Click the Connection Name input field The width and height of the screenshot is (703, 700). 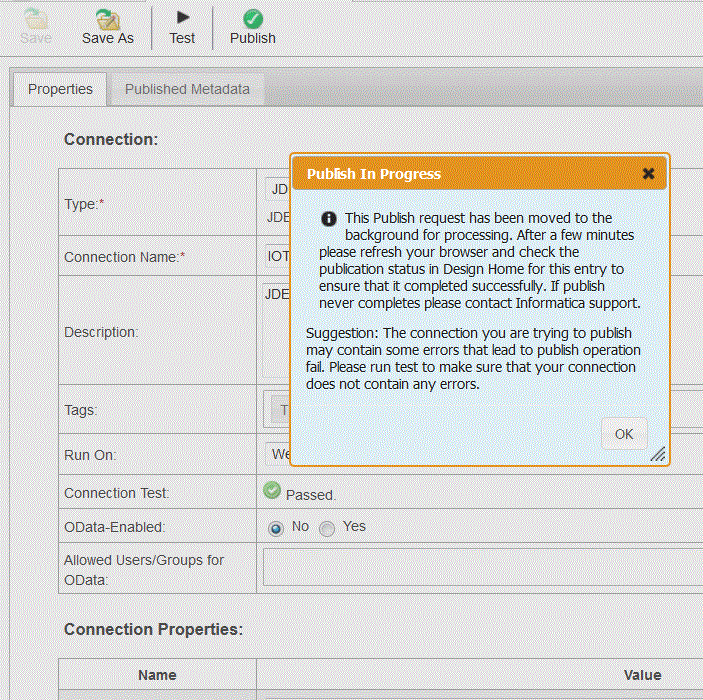pos(276,256)
